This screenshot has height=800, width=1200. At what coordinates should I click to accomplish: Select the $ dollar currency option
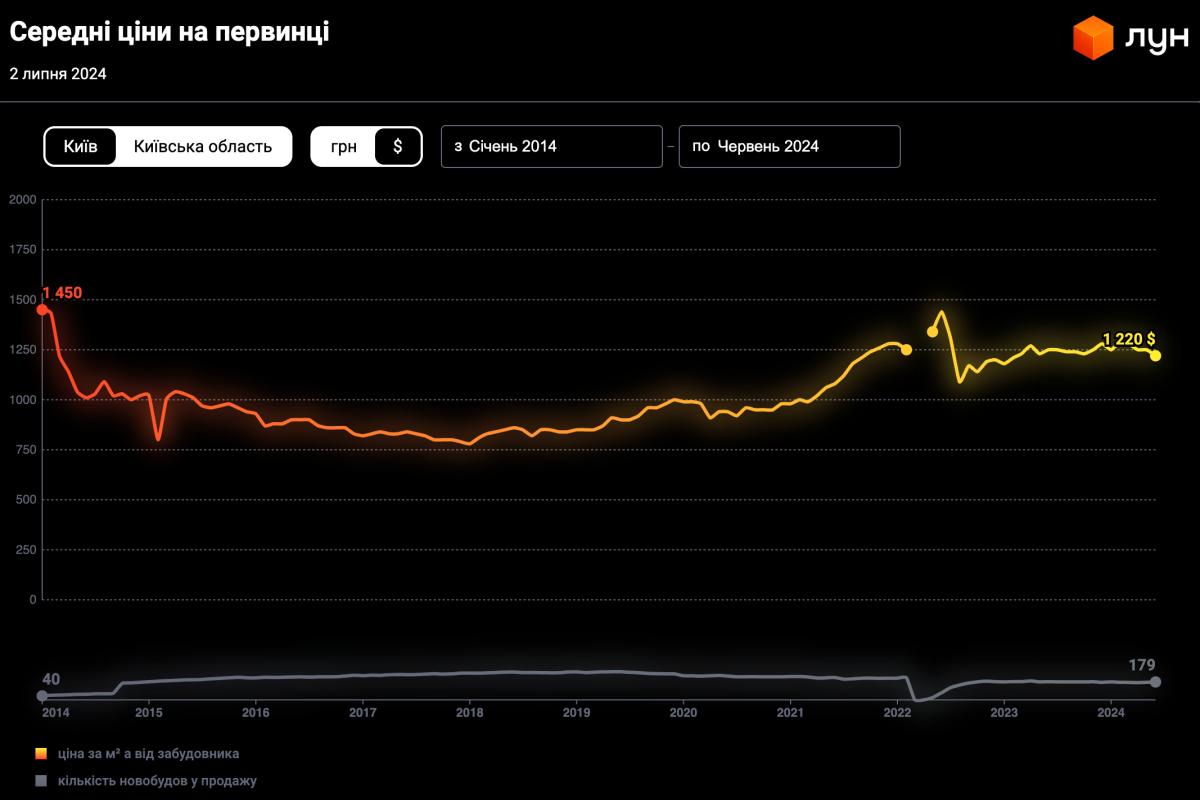(397, 146)
